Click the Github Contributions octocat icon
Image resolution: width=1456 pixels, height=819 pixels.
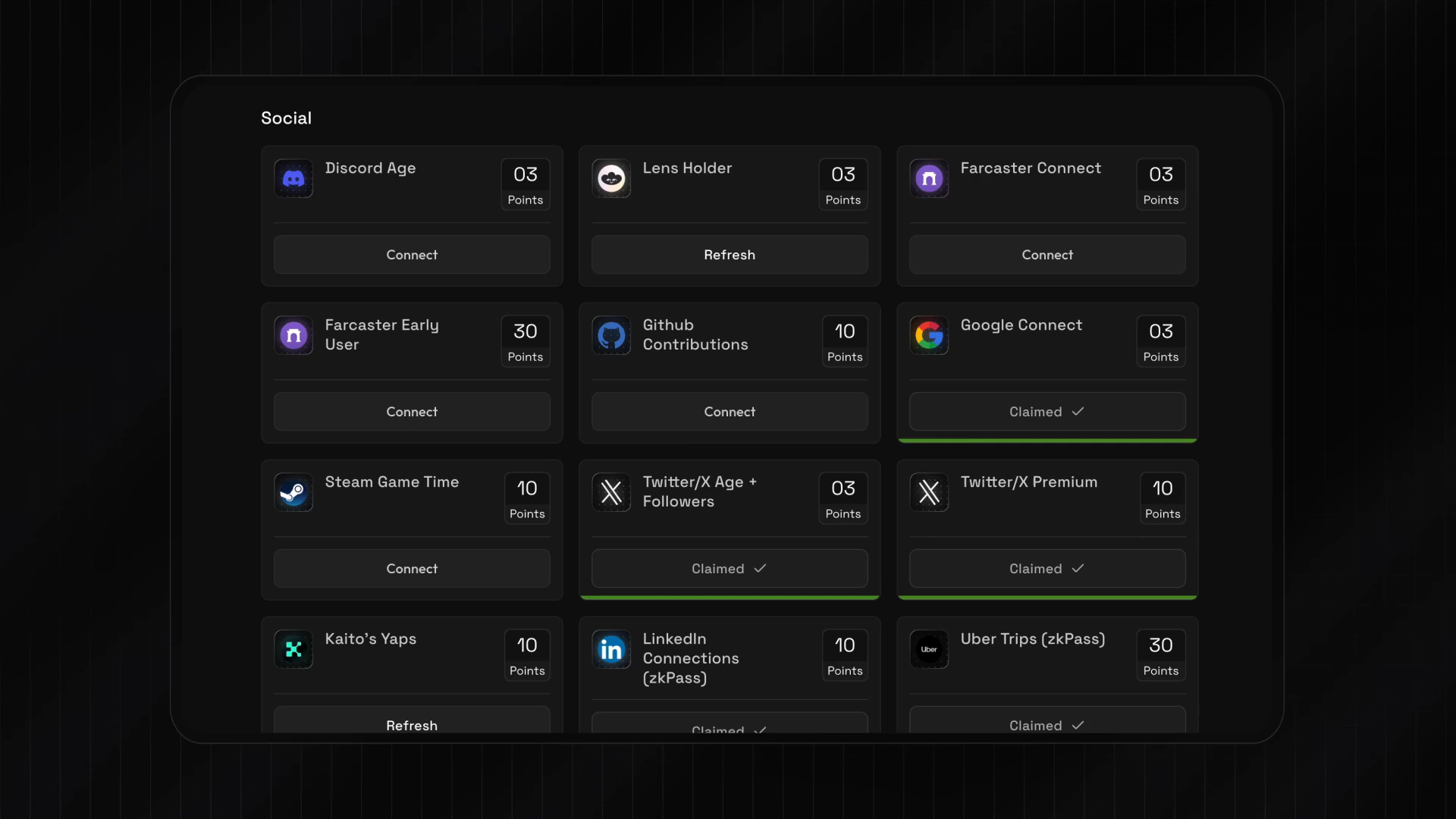pyautogui.click(x=611, y=335)
